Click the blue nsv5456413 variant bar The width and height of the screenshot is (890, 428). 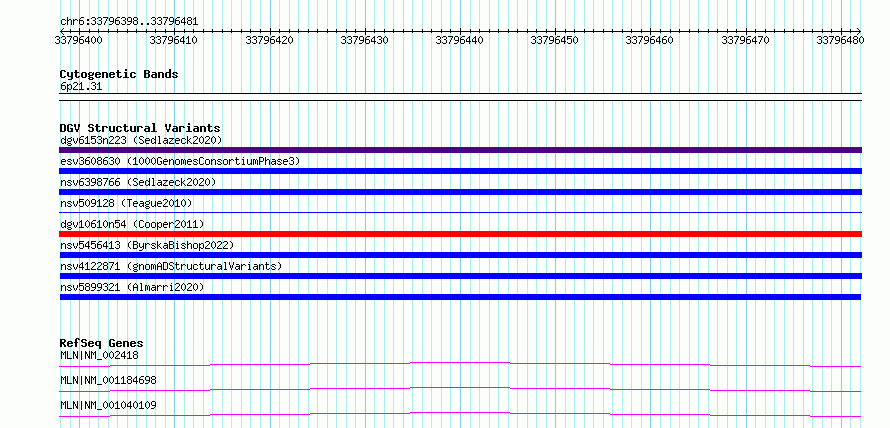[x=460, y=255]
